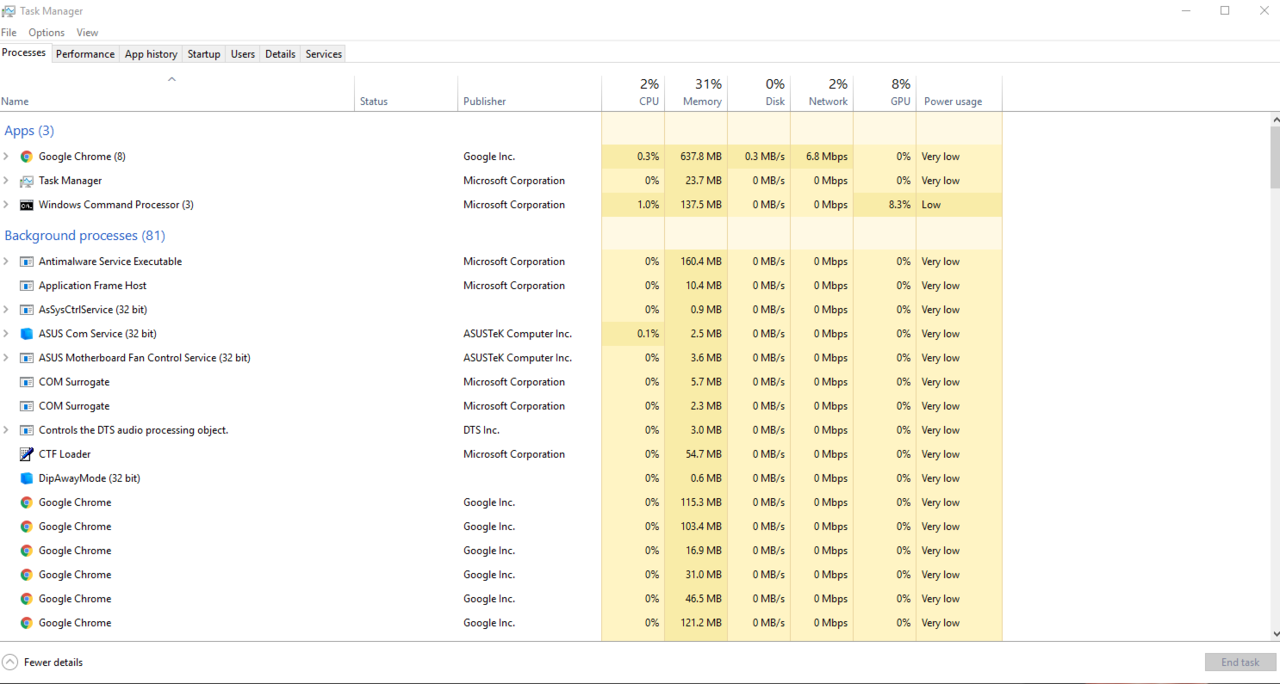Click the DTS Inc. publisher cell

(x=482, y=430)
